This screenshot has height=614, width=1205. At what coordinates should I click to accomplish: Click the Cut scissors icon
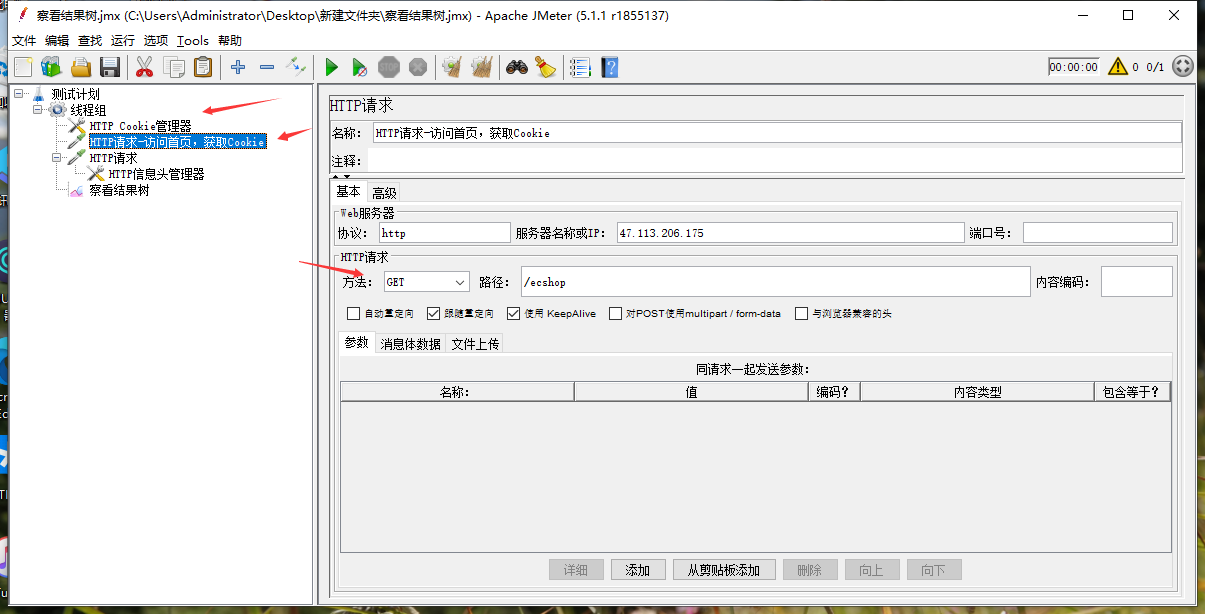coord(144,67)
